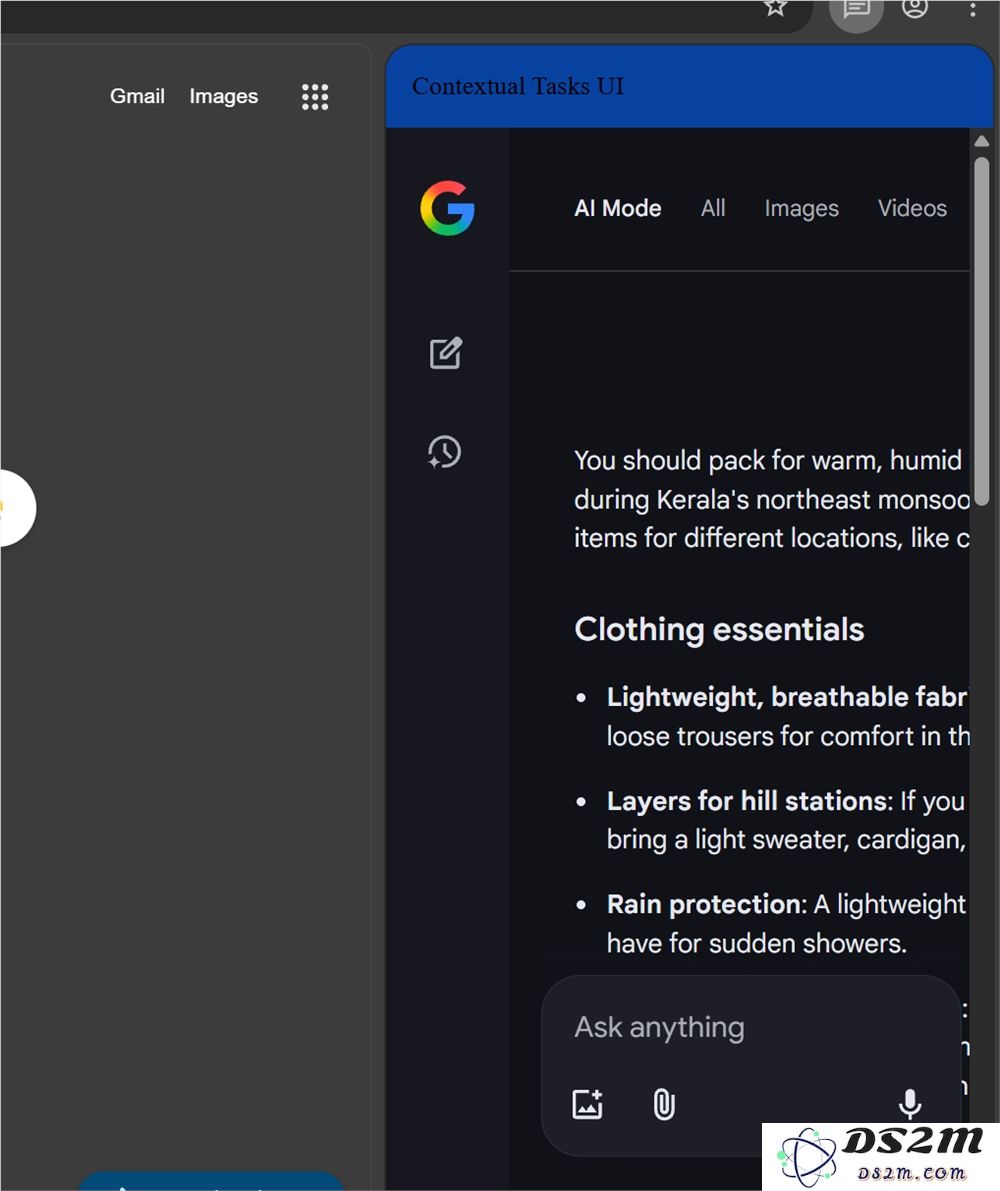The image size is (1000, 1191).
Task: Open the Chrome three-dot menu
Action: click(x=972, y=9)
